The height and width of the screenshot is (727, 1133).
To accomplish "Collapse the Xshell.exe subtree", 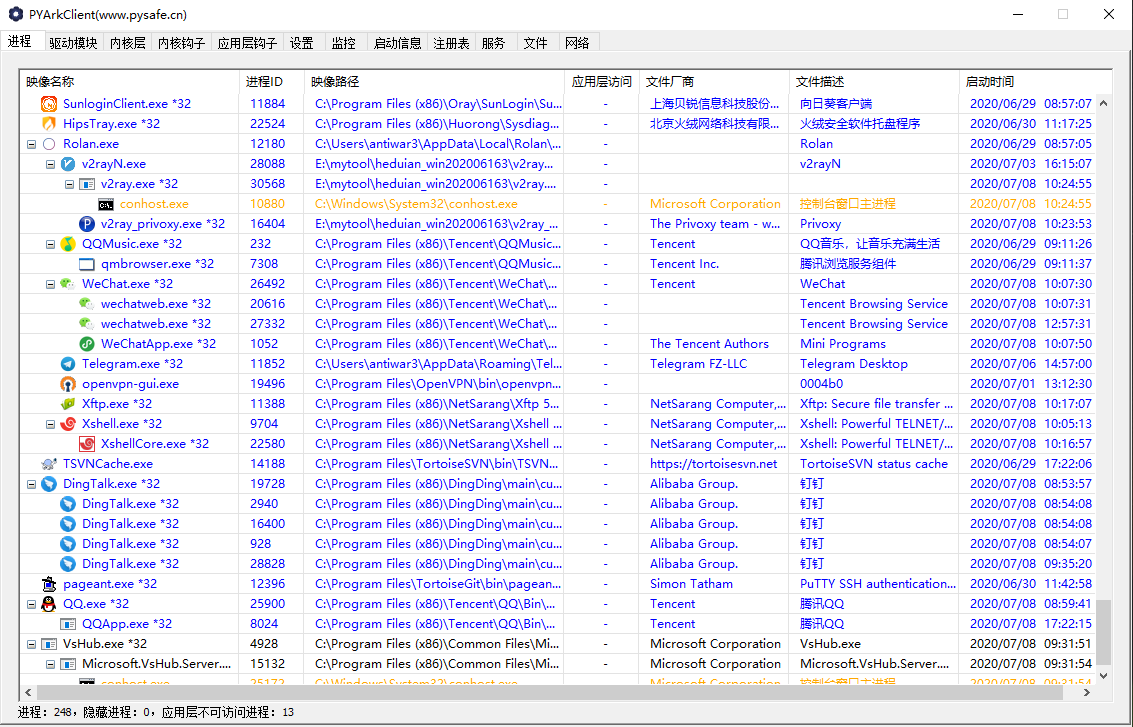I will [x=51, y=424].
